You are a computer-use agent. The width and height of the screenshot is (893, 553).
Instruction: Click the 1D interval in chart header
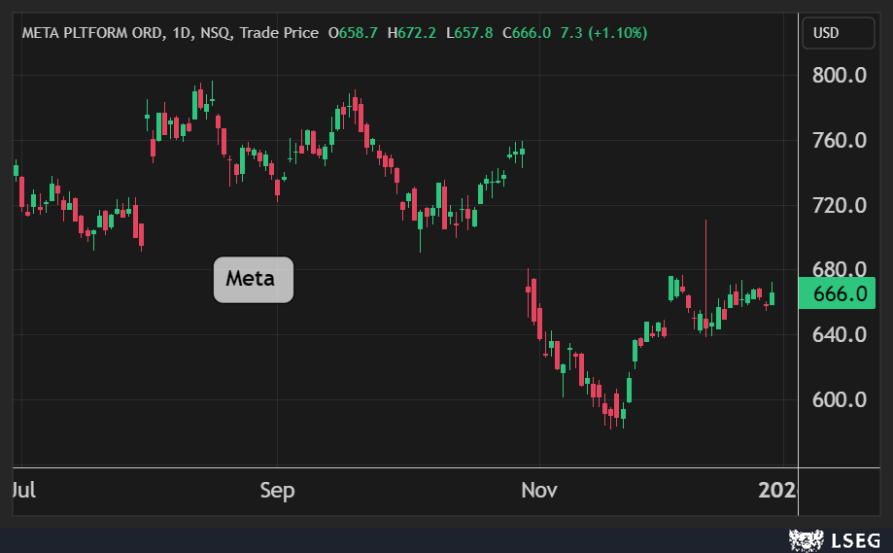click(x=180, y=33)
